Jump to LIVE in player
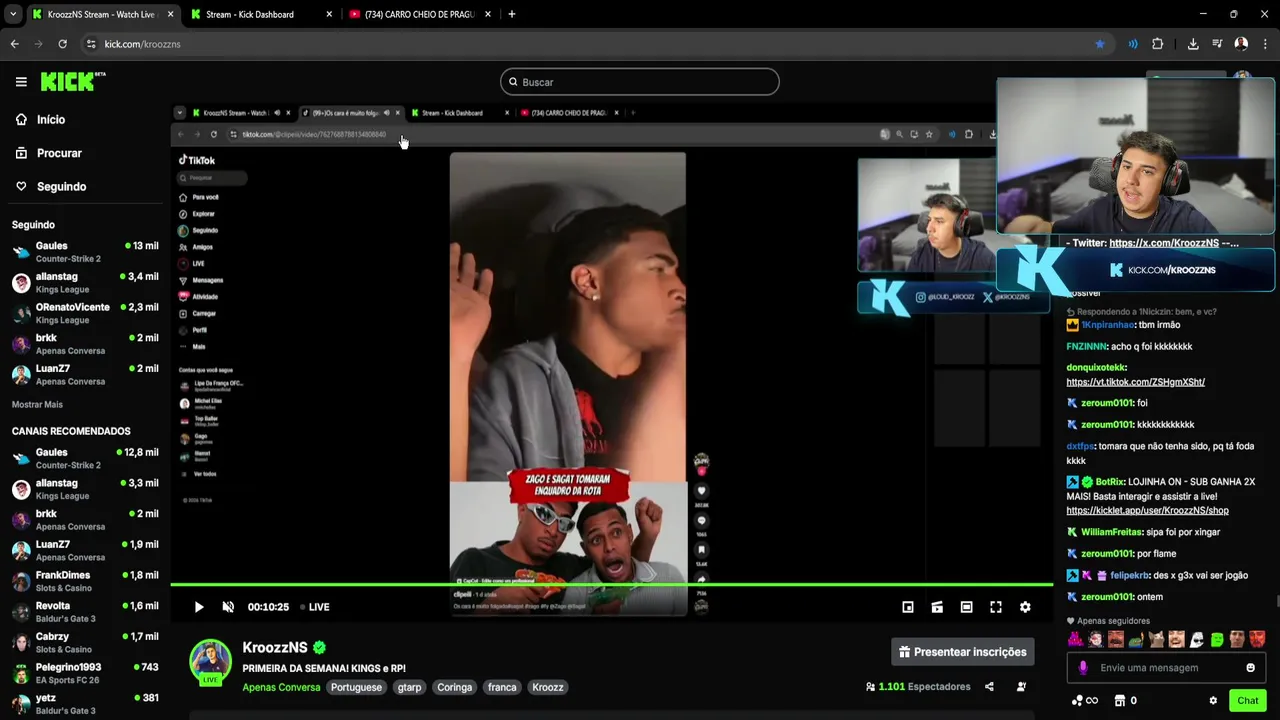Image resolution: width=1280 pixels, height=720 pixels. pyautogui.click(x=314, y=607)
